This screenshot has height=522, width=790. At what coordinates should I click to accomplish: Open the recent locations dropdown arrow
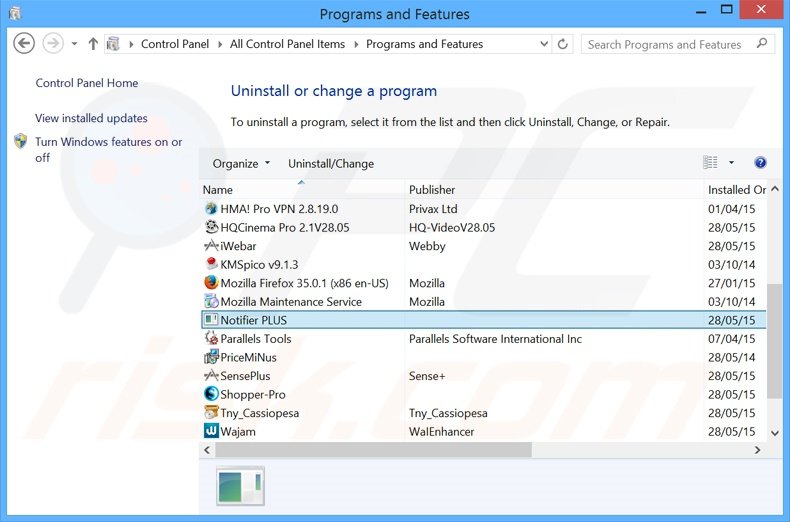74,44
